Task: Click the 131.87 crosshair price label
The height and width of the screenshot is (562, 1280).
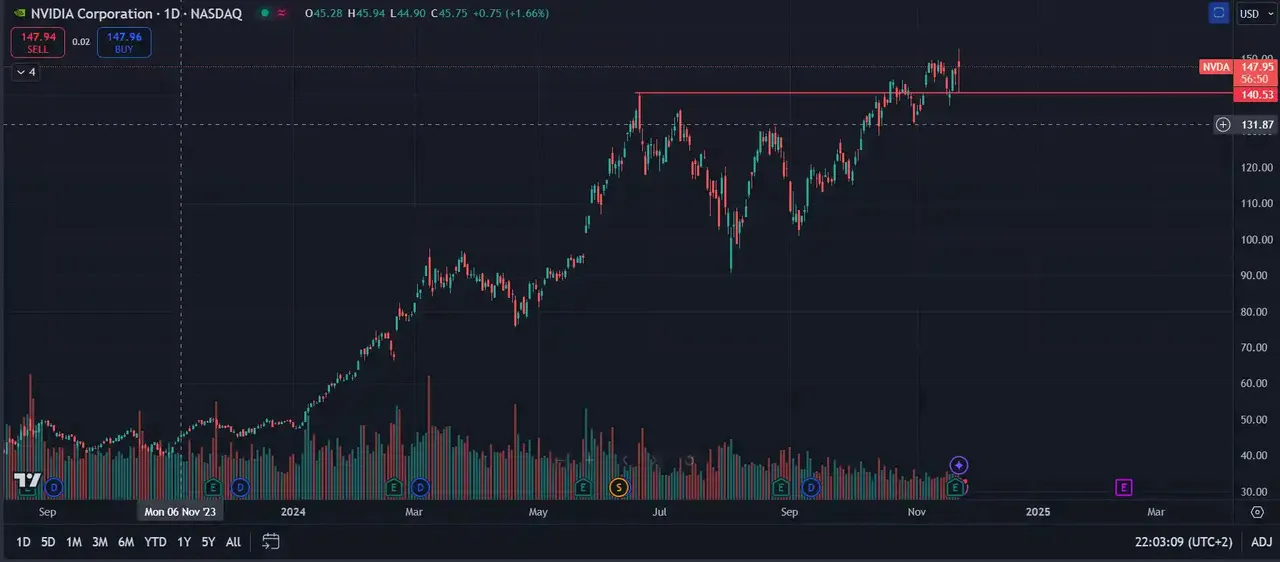Action: (x=1257, y=125)
